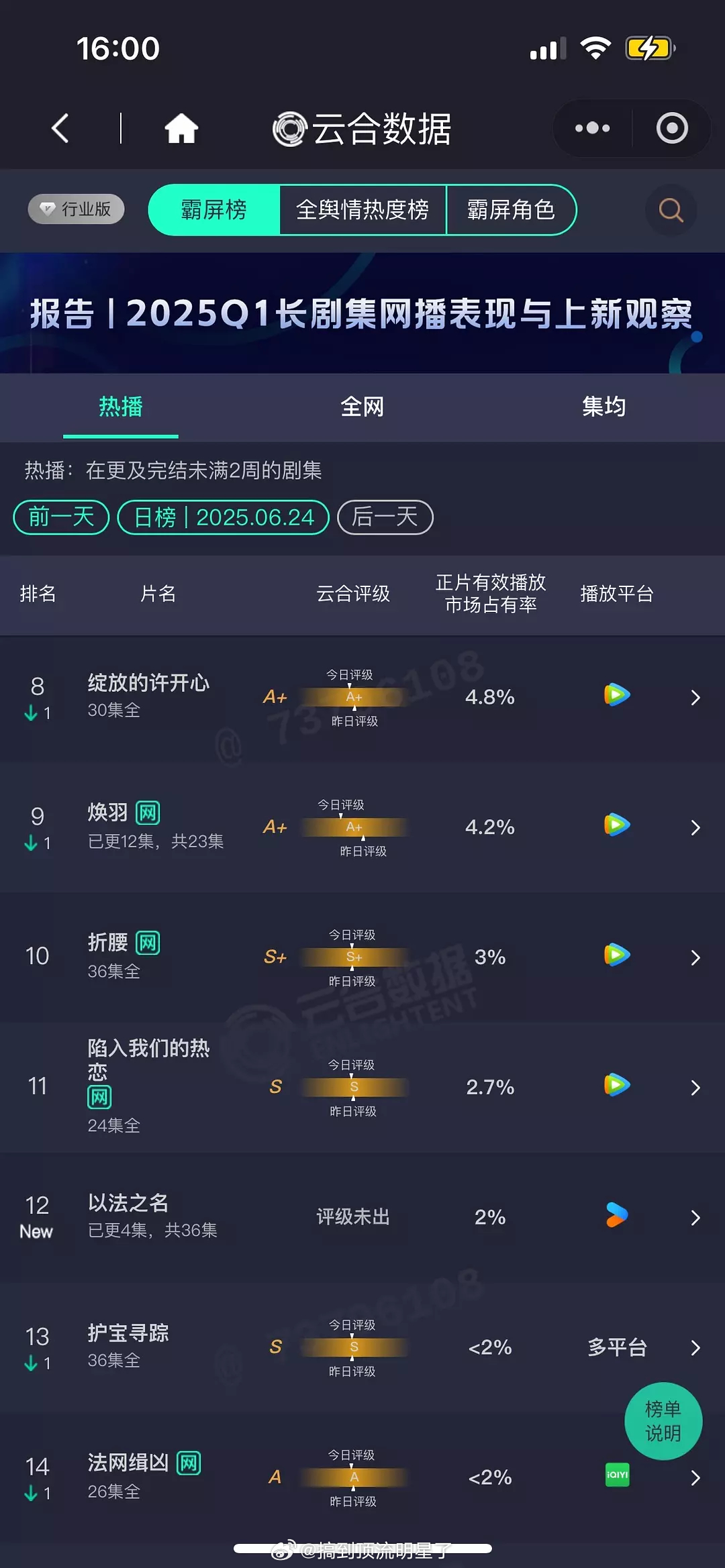Tap Youku platform icon for 以法之名
725x1568 pixels.
tap(617, 1215)
